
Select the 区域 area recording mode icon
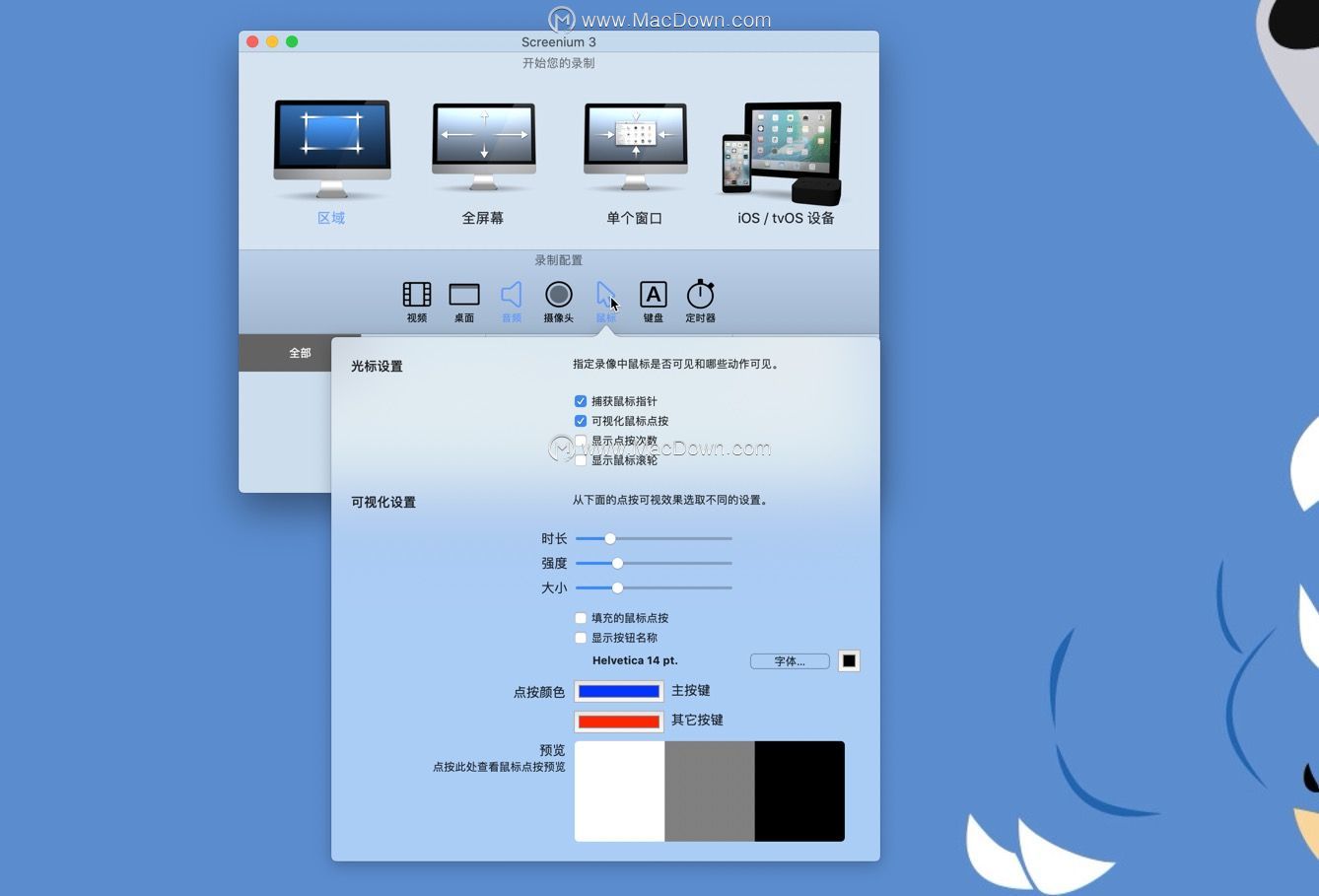tap(332, 150)
